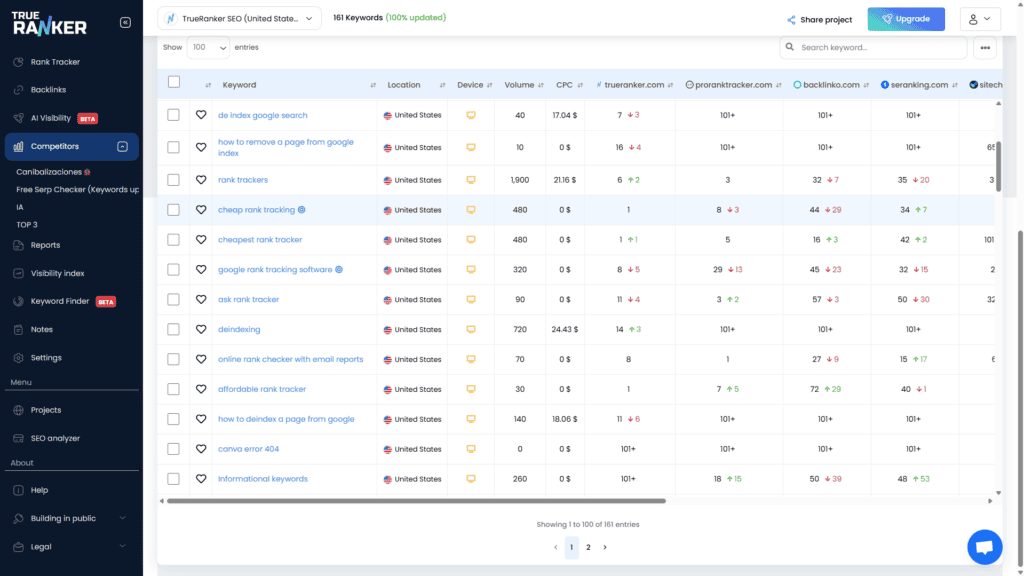The height and width of the screenshot is (576, 1024).
Task: Click the three-dot options icon beside search
Action: (985, 47)
